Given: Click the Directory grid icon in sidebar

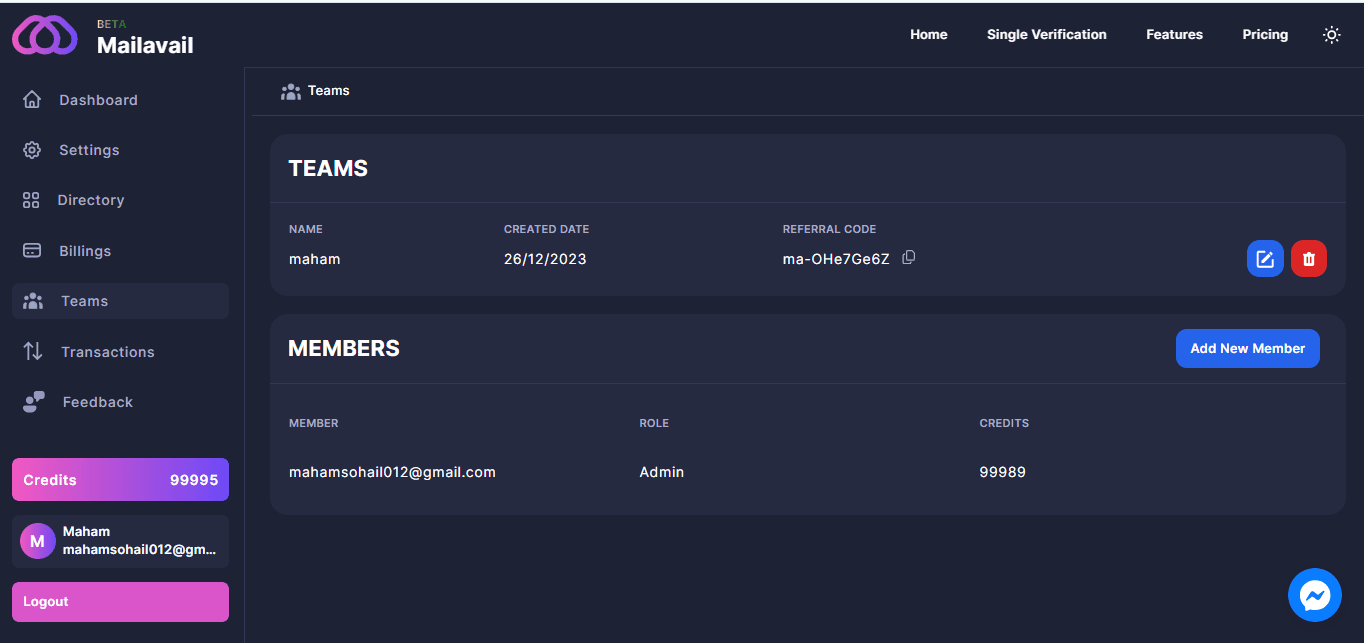Looking at the screenshot, I should [x=31, y=200].
